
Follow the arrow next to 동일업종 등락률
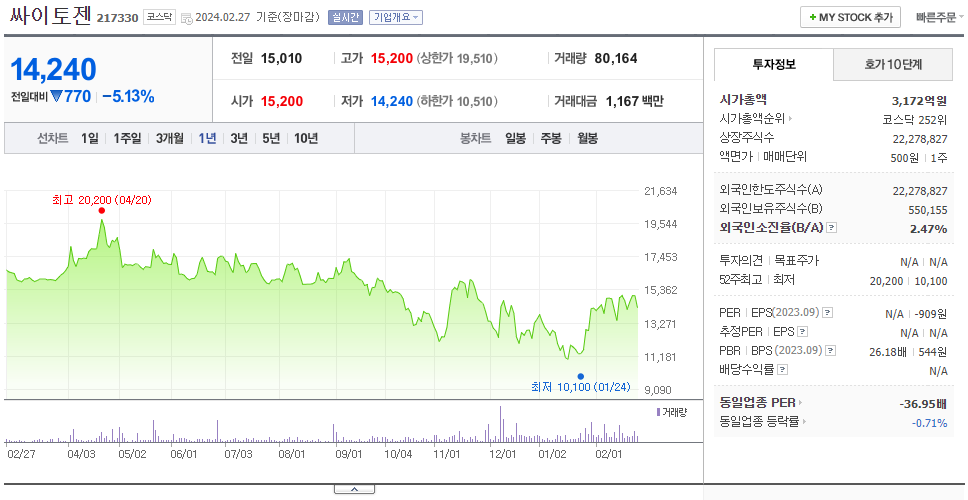click(803, 422)
